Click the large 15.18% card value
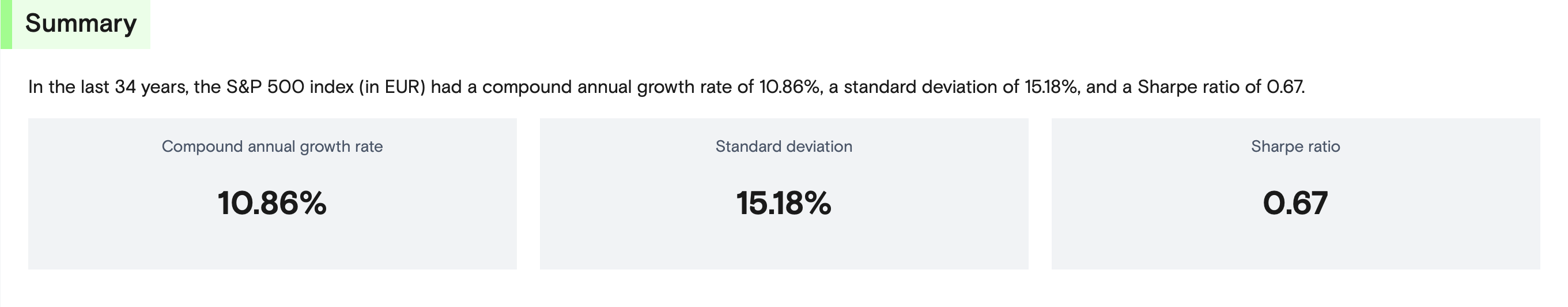1568x307 pixels. [783, 203]
